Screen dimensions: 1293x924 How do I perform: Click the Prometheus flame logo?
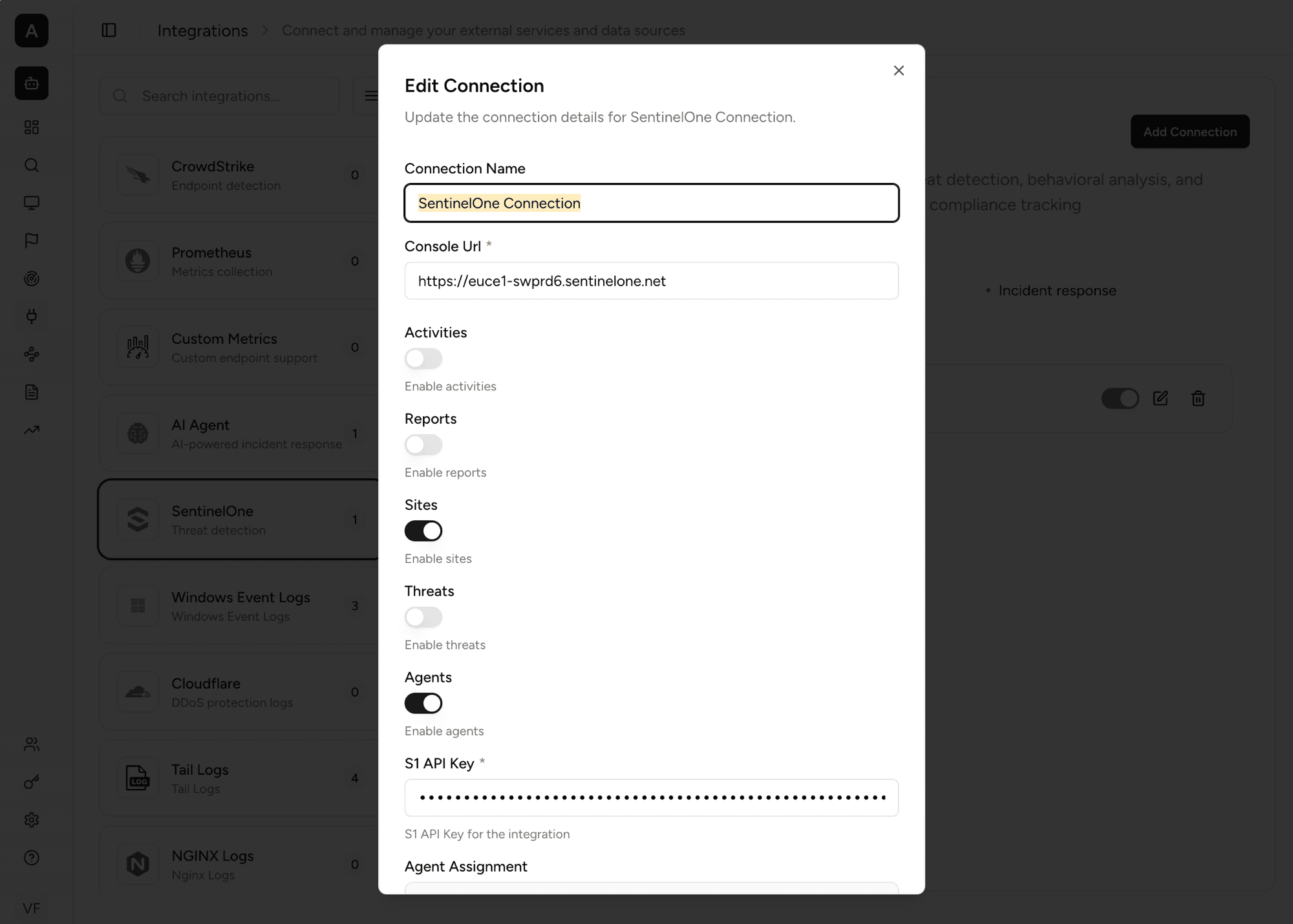click(138, 261)
